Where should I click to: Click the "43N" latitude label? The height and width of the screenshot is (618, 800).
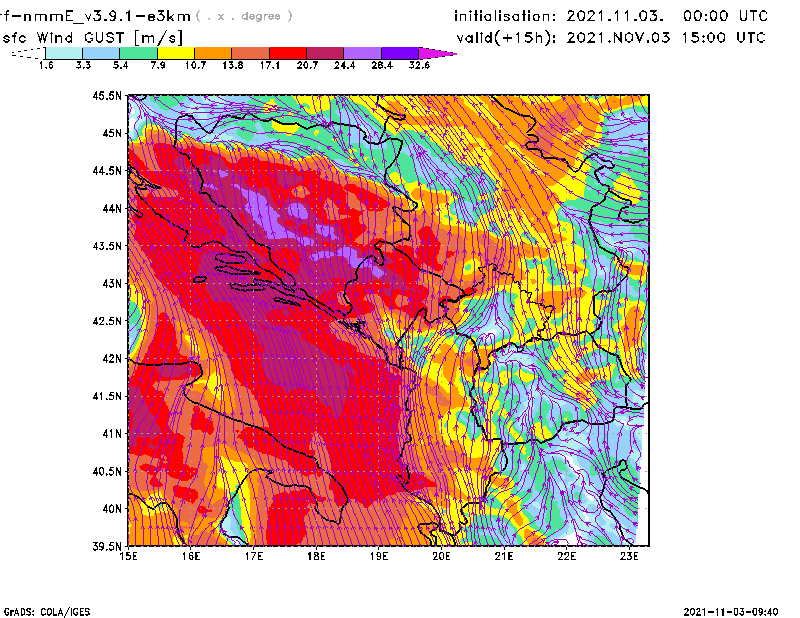click(112, 283)
